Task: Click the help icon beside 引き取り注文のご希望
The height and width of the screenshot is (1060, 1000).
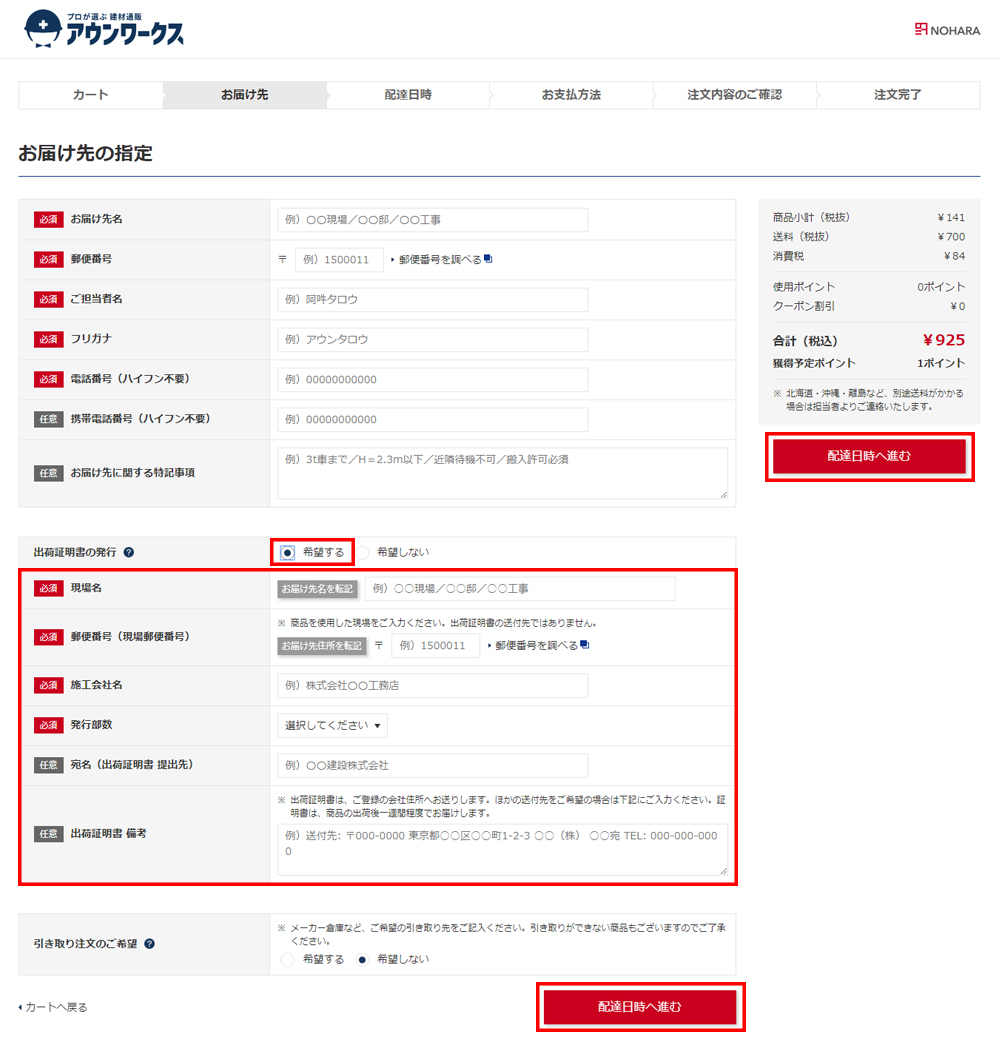Action: click(x=149, y=944)
